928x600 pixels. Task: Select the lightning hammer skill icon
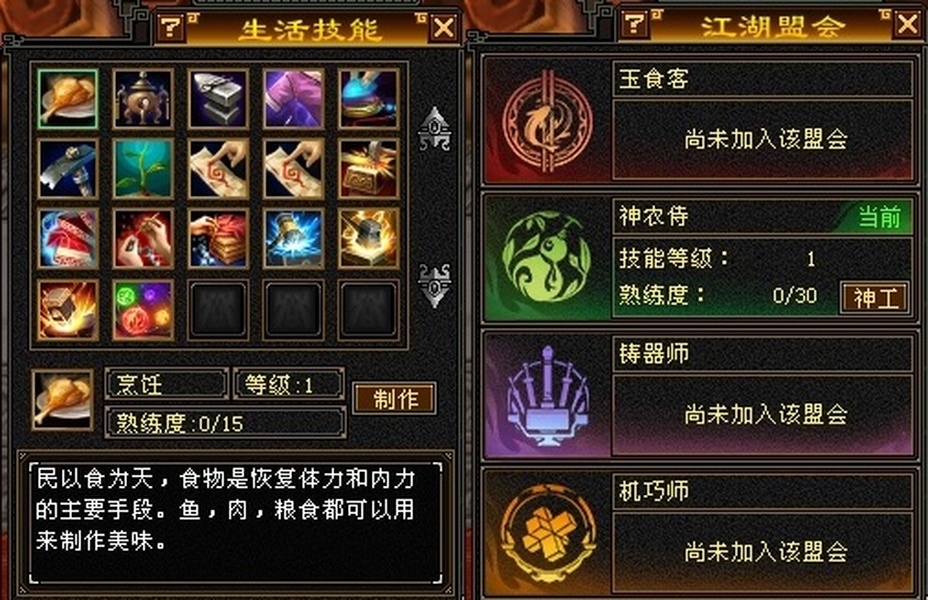tap(293, 239)
